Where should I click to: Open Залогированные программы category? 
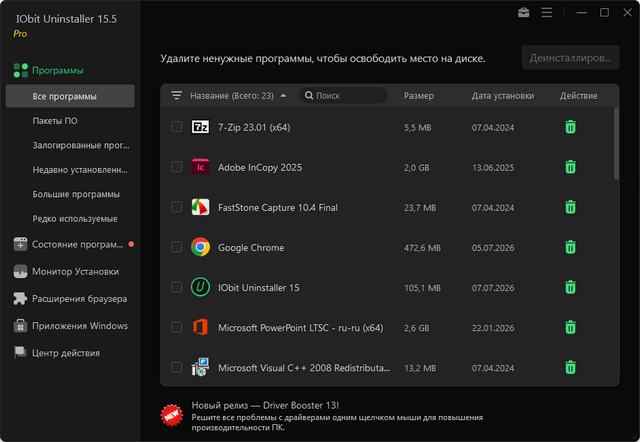point(81,145)
